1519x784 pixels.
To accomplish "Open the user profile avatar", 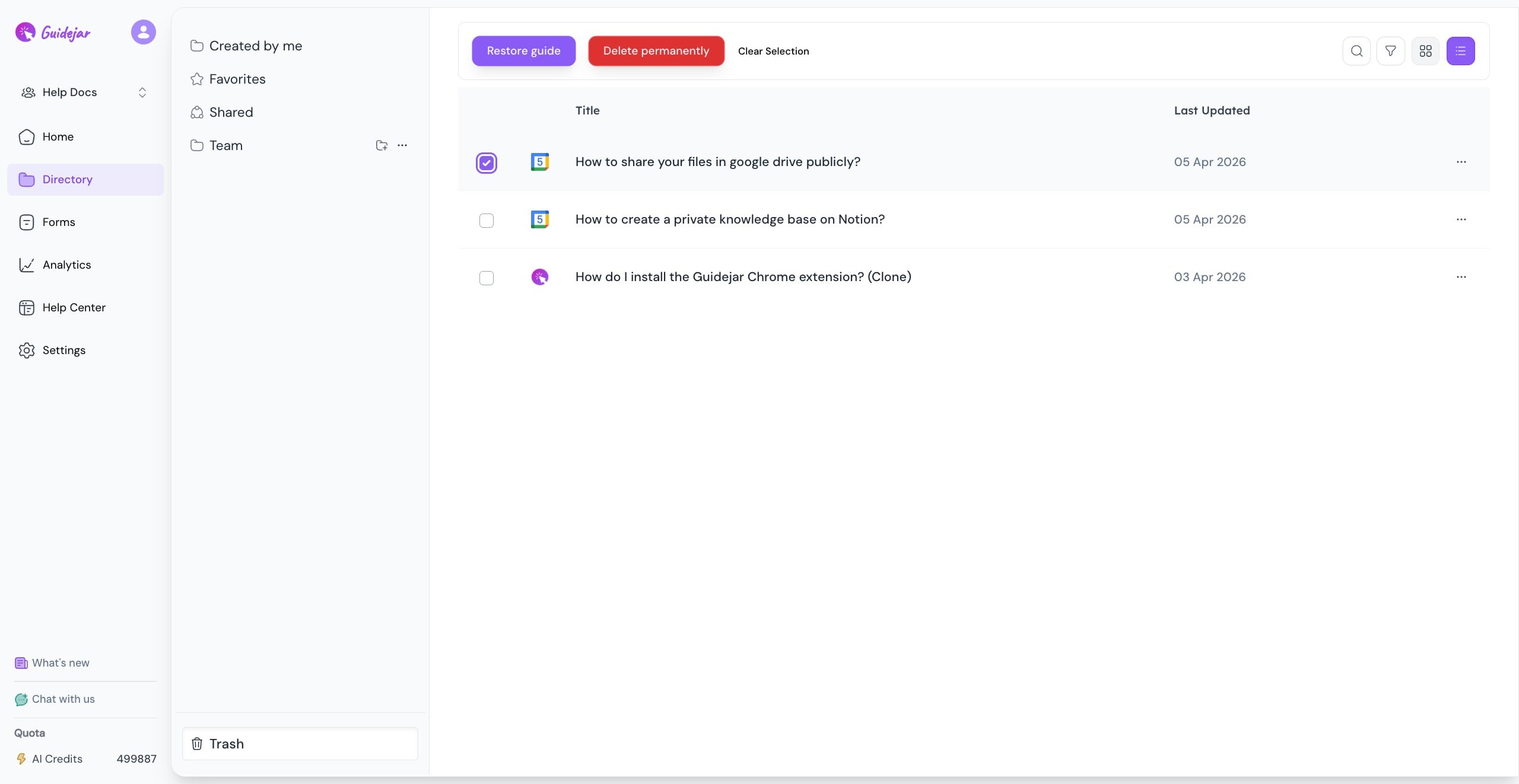I will point(143,32).
